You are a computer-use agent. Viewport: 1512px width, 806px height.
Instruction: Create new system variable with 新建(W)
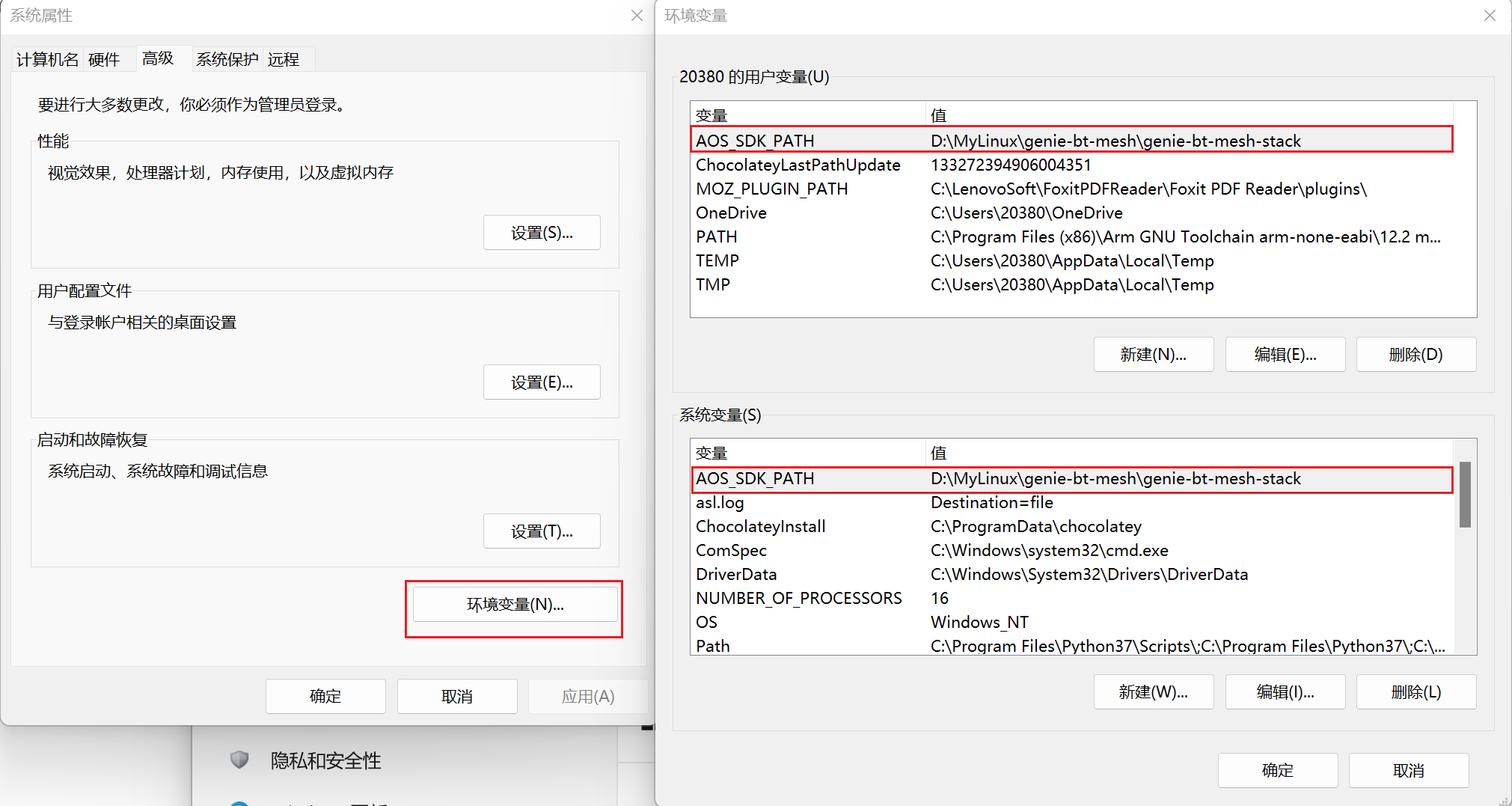click(1153, 692)
